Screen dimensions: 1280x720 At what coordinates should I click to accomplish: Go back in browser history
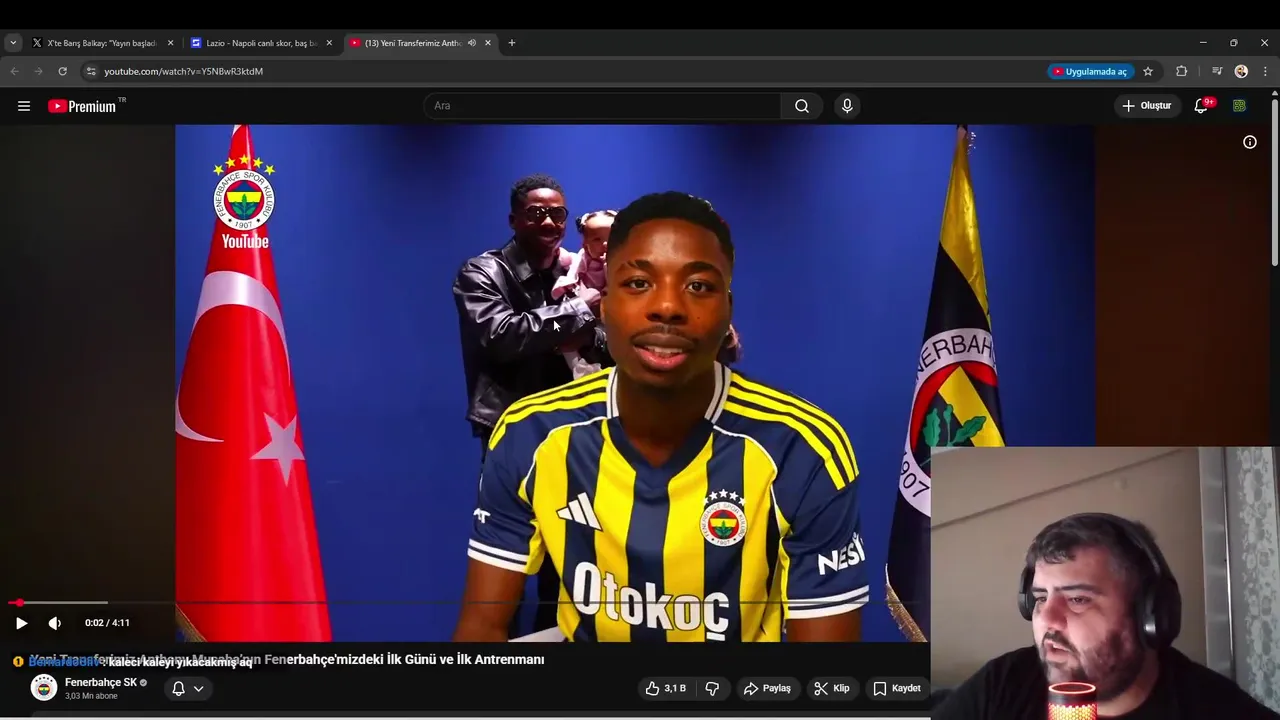(14, 71)
